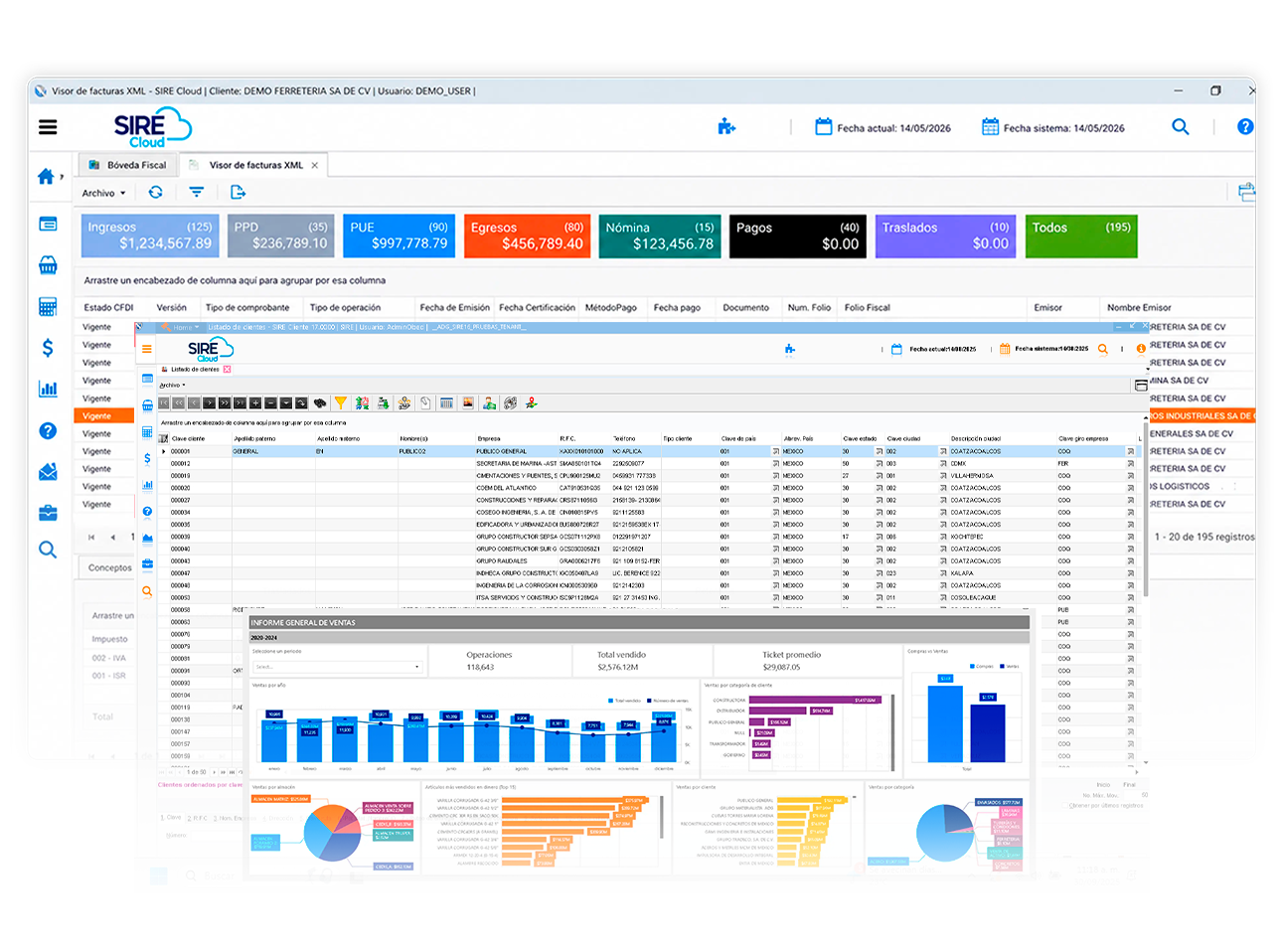This screenshot has width=1284, height=952.
Task: Show all invoices with the Todos tile
Action: pos(1081,237)
